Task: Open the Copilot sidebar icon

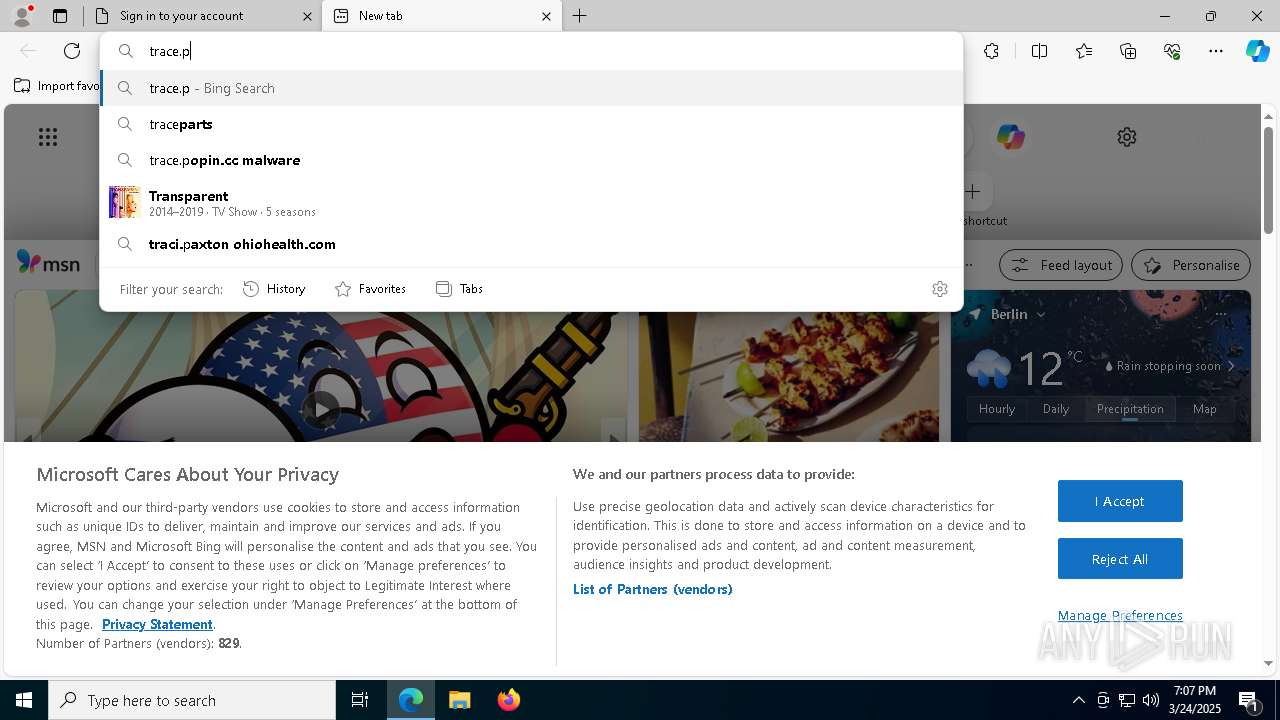Action: (x=1257, y=51)
